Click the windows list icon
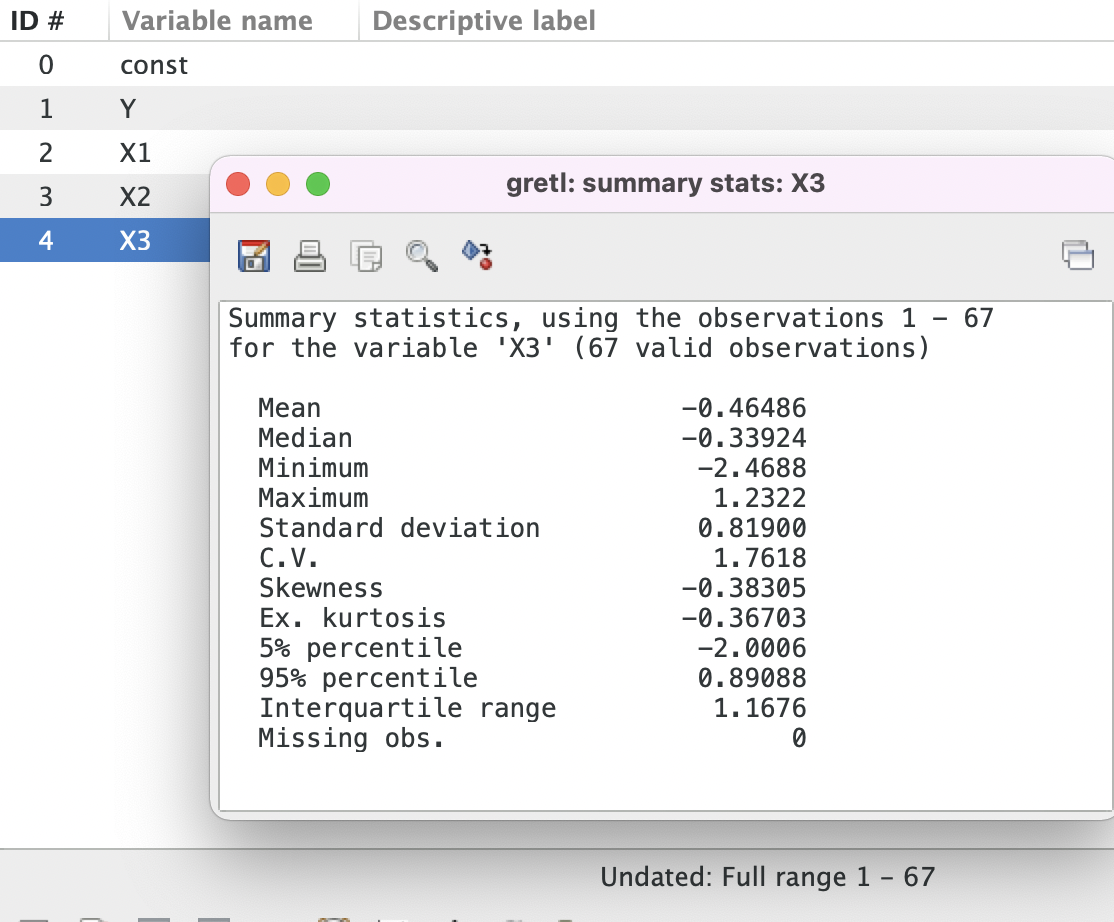Image resolution: width=1114 pixels, height=922 pixels. click(1078, 255)
